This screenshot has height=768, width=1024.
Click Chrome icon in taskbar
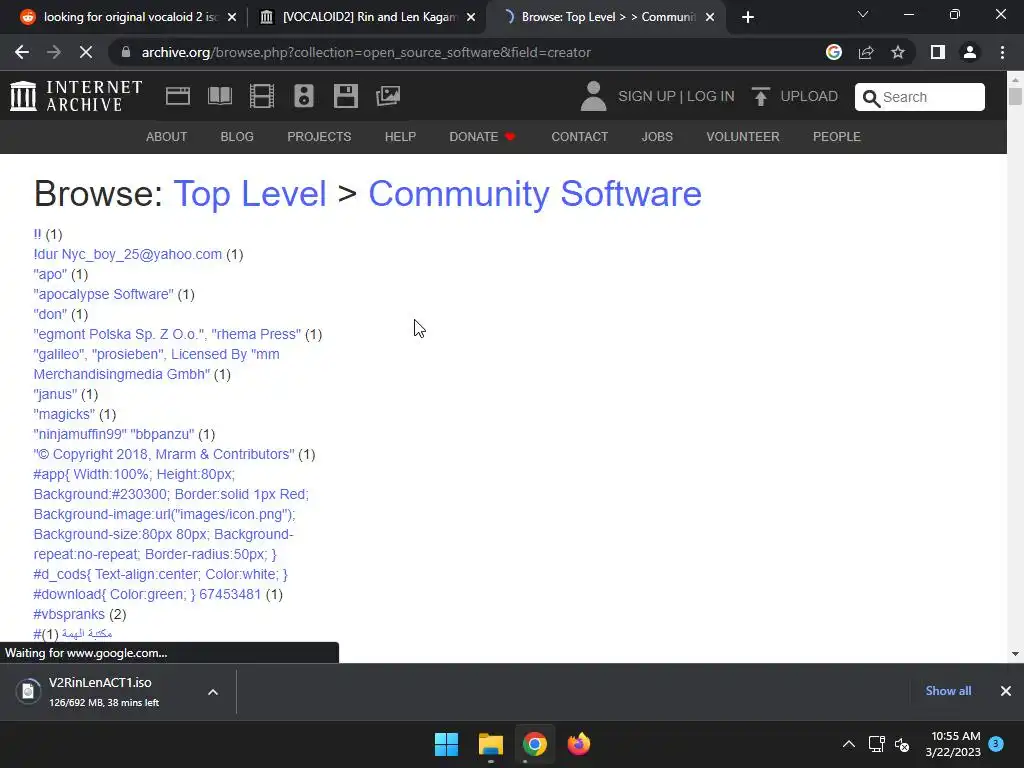534,744
